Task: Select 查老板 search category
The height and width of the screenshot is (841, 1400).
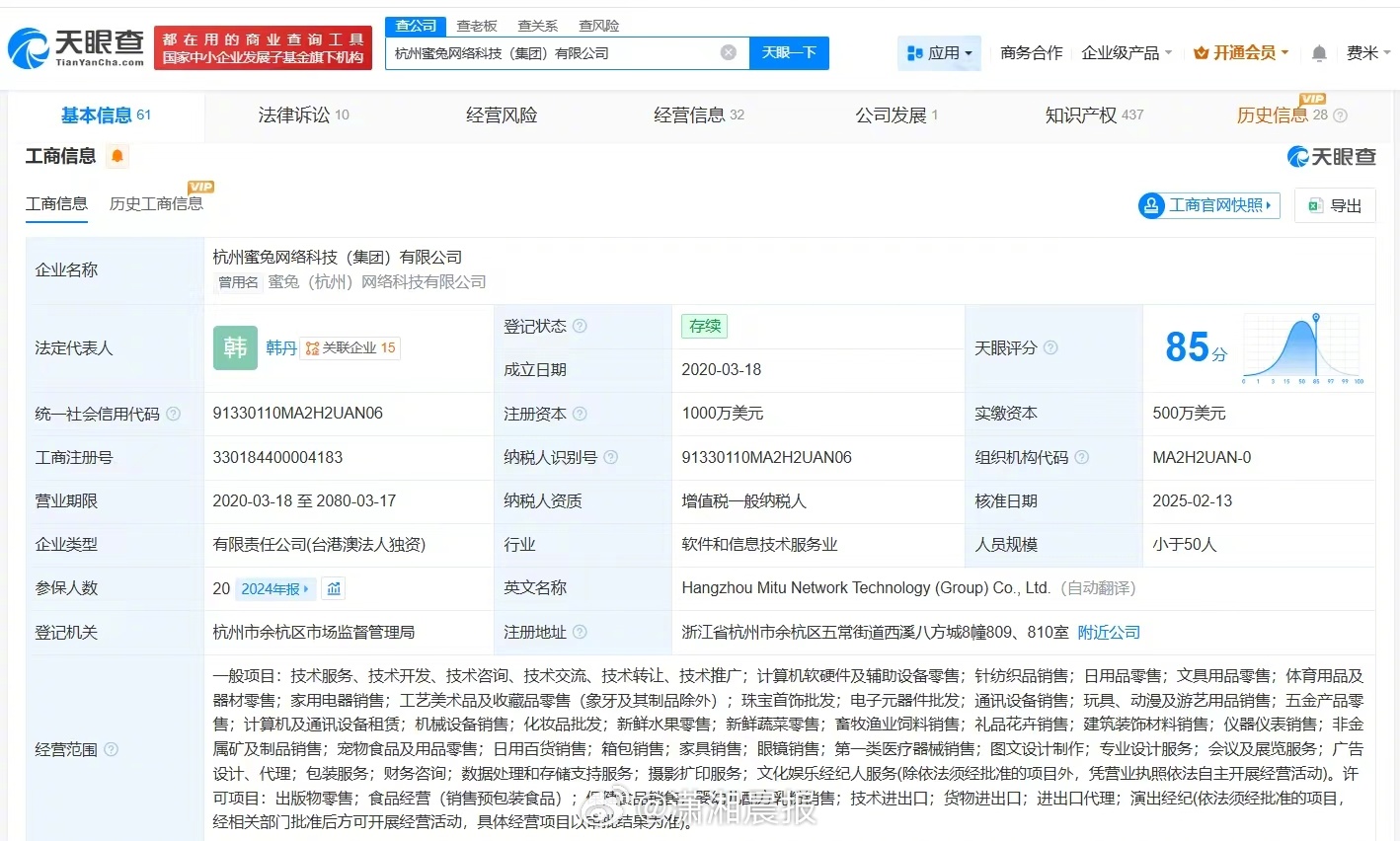Action: pyautogui.click(x=477, y=25)
